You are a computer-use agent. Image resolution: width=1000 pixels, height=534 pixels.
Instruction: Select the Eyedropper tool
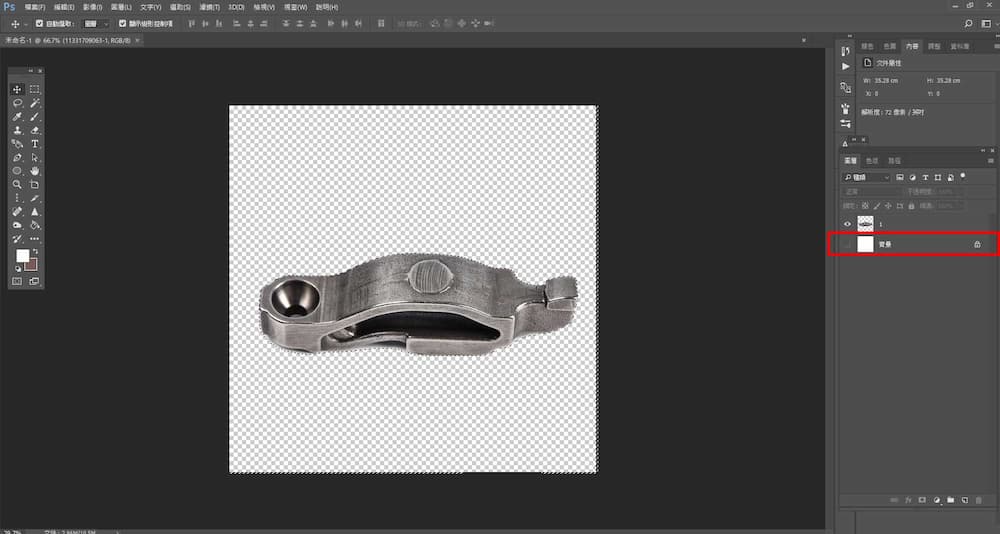pyautogui.click(x=17, y=117)
